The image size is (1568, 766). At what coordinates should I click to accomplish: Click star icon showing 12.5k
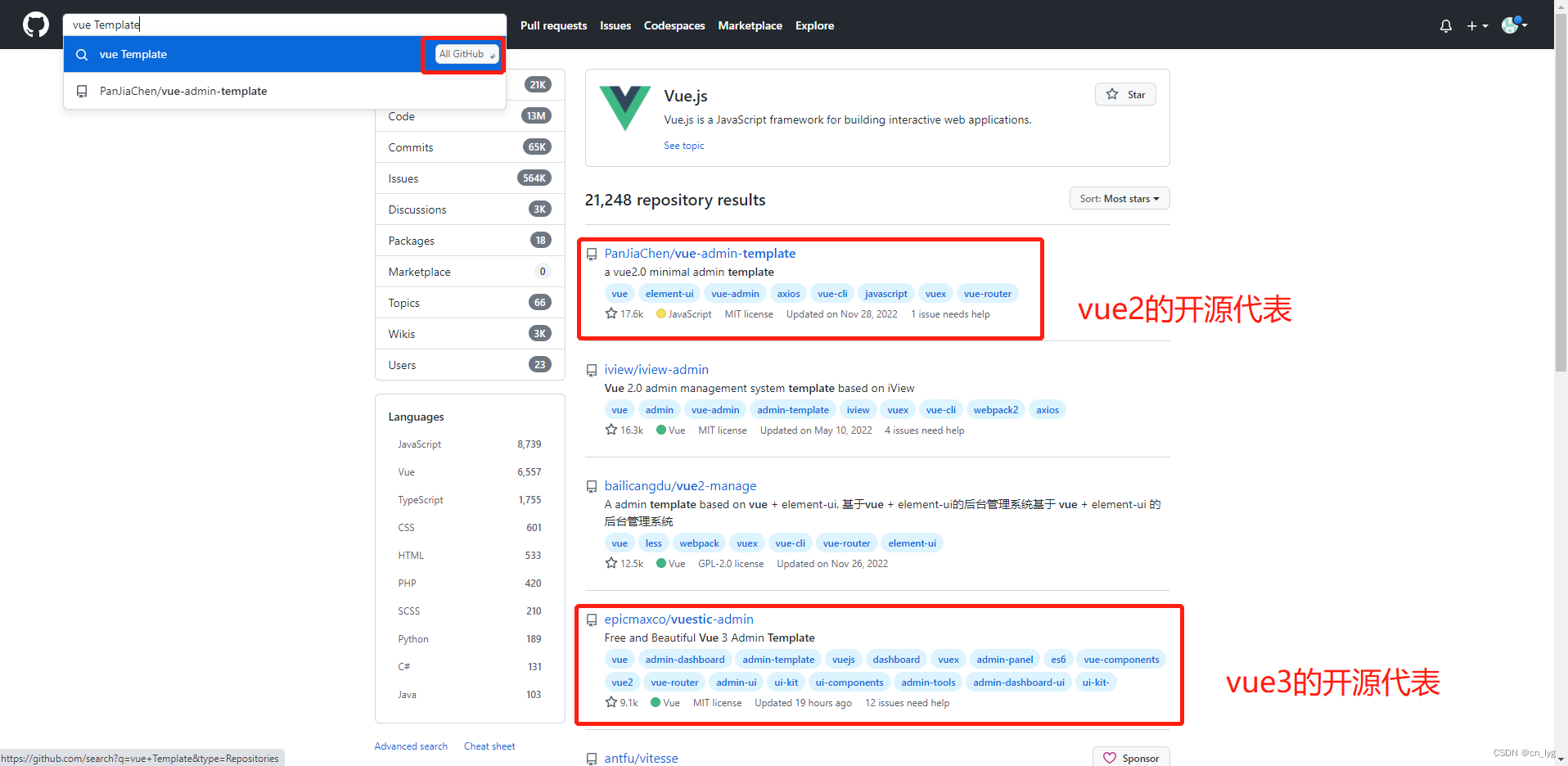point(611,563)
